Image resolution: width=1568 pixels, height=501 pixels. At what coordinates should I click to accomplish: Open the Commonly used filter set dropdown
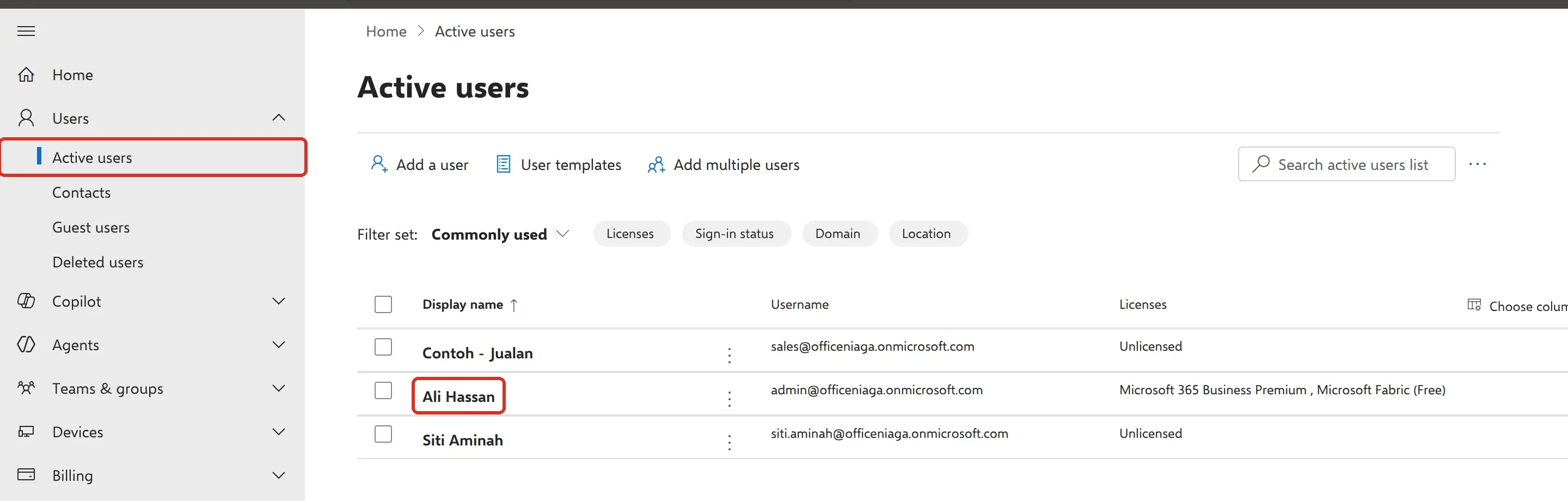(x=500, y=234)
